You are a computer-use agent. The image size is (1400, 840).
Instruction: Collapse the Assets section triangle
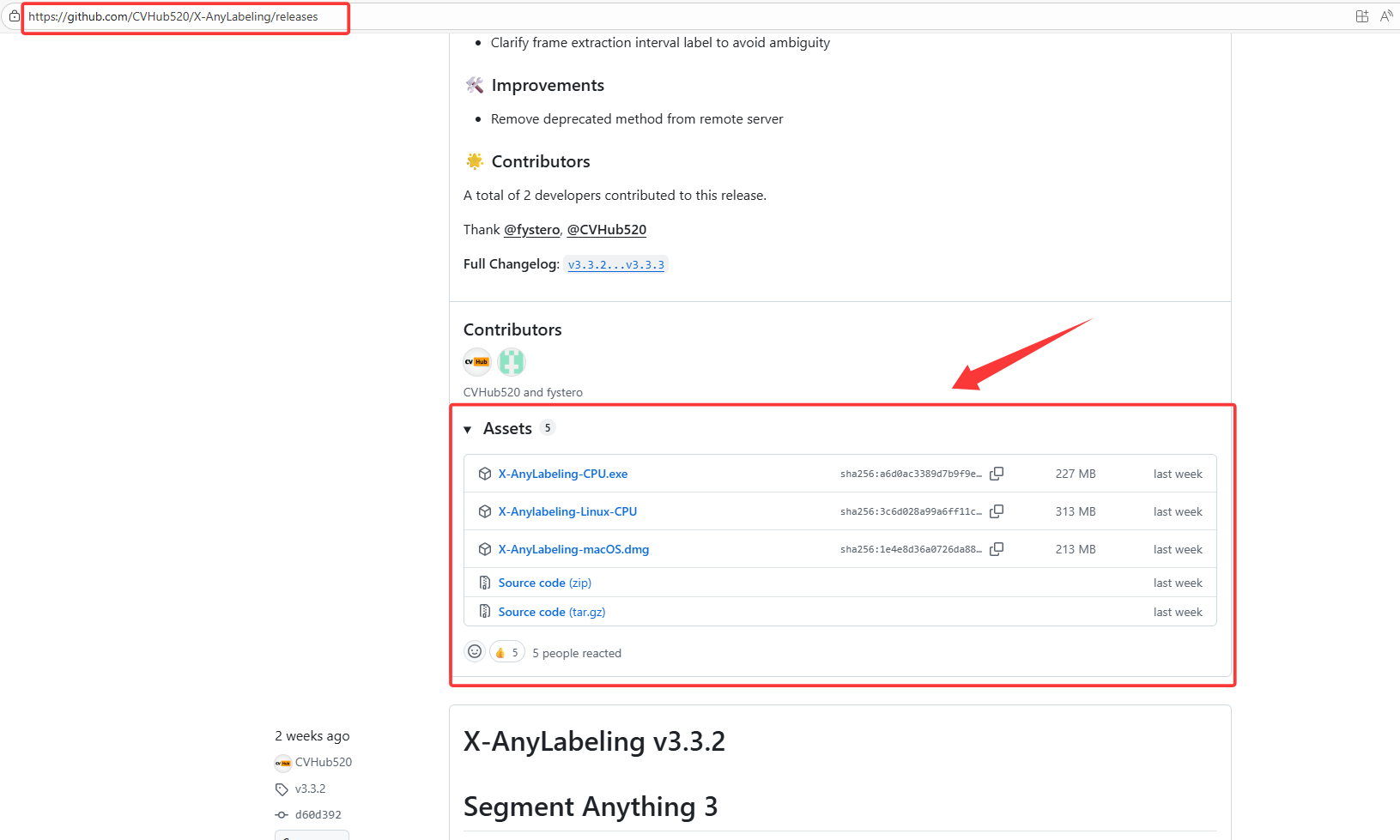(x=468, y=429)
